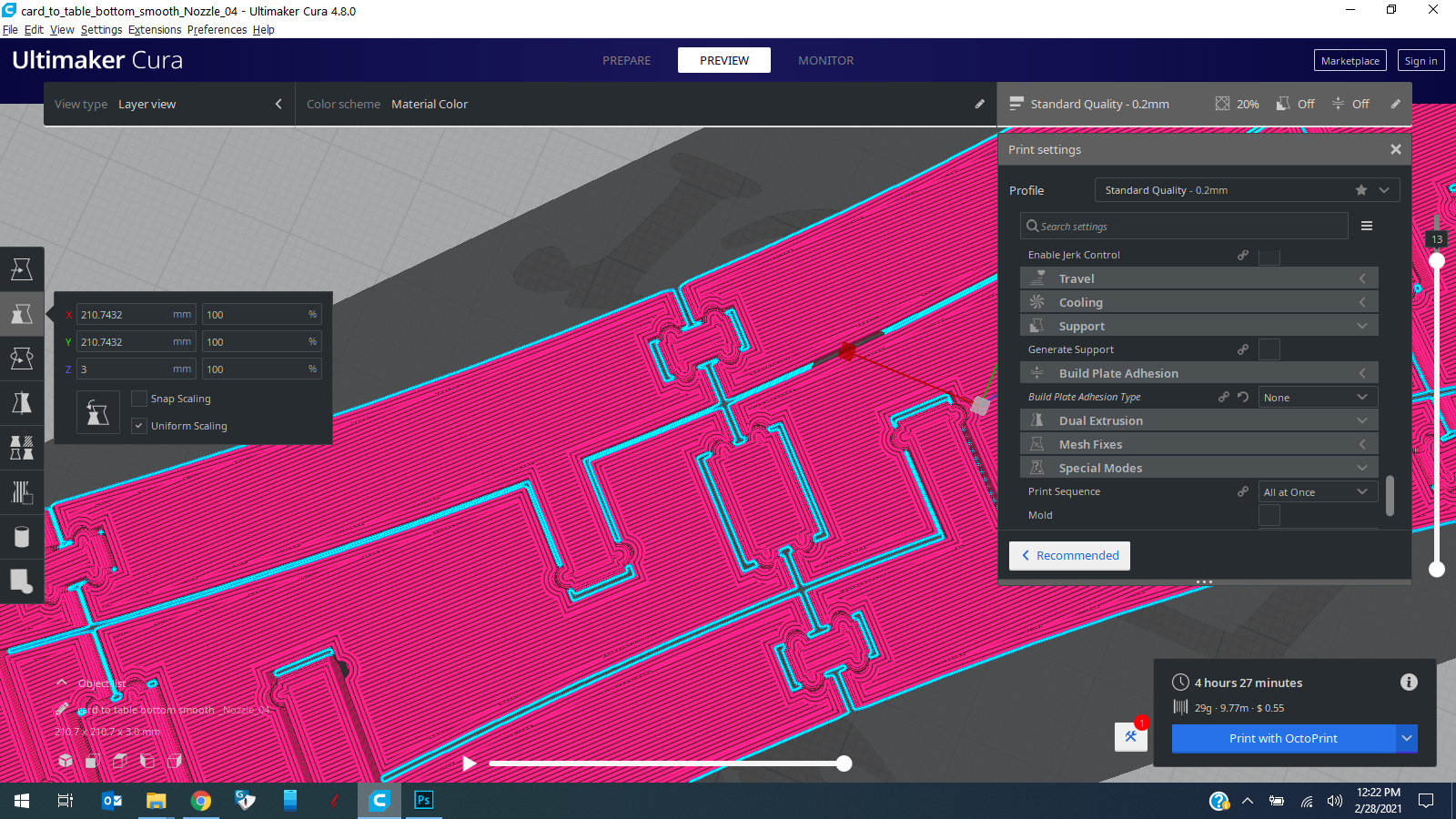
Task: Revert the Build Plate Adhesion Type setting
Action: coord(1243,397)
